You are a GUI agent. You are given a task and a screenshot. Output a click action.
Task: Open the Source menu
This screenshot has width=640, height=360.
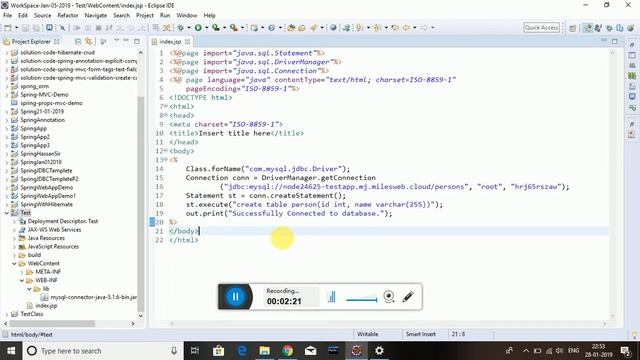[42, 15]
